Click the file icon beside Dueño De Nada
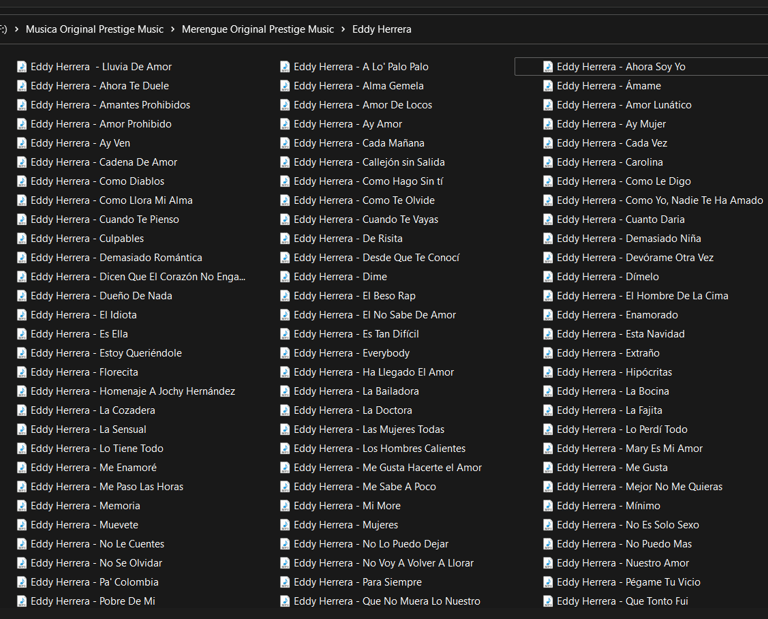 coord(22,296)
